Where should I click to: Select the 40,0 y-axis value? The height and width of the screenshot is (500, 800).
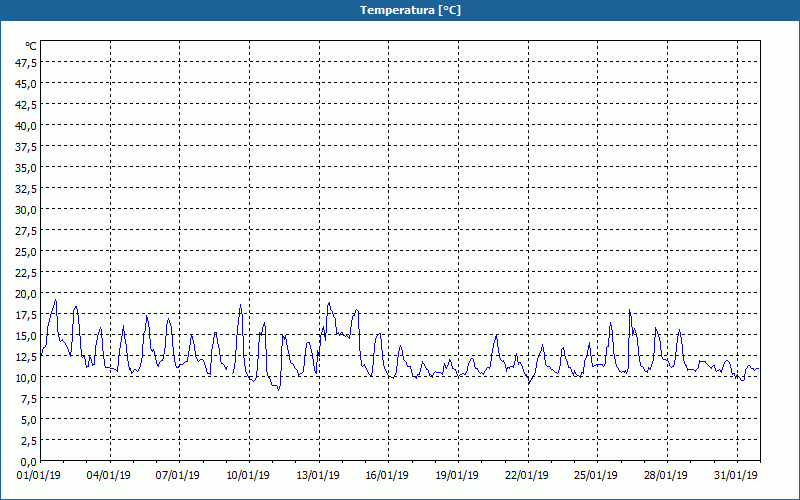[x=27, y=126]
